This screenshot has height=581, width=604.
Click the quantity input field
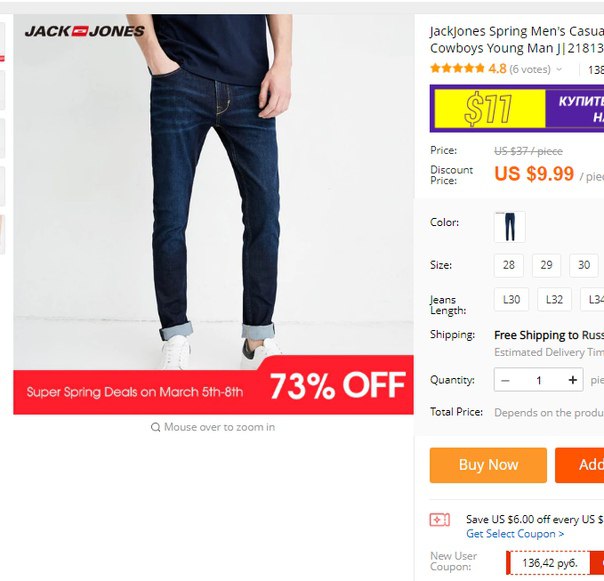[x=539, y=380]
